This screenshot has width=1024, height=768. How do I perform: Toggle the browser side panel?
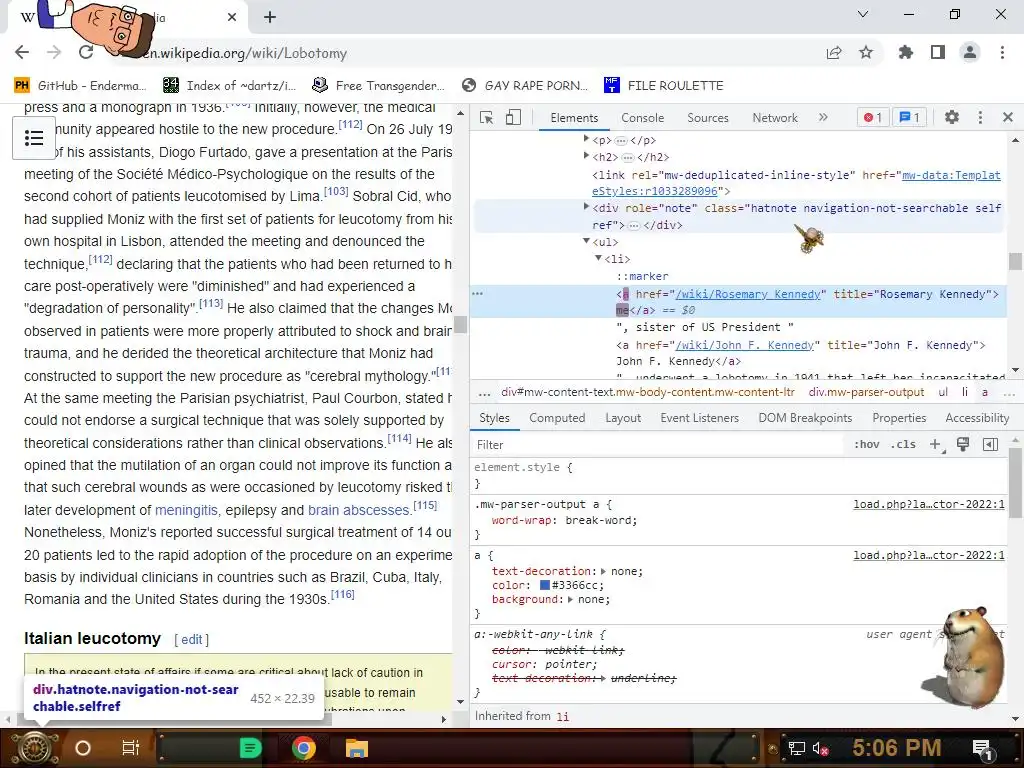tap(938, 52)
